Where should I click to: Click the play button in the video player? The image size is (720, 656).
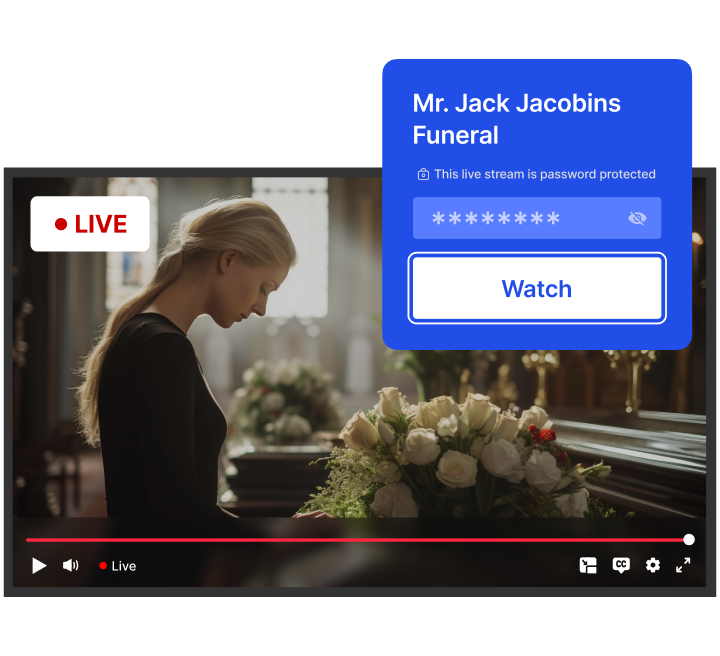(x=39, y=566)
